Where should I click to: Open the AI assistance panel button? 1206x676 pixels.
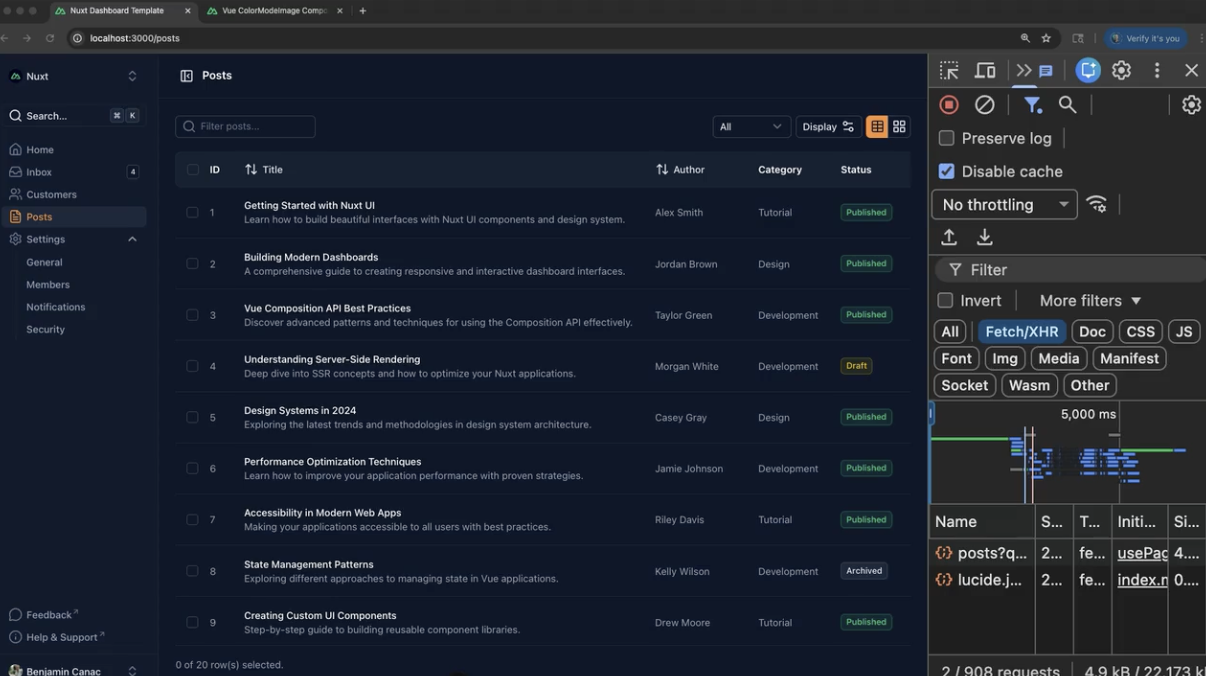1088,70
